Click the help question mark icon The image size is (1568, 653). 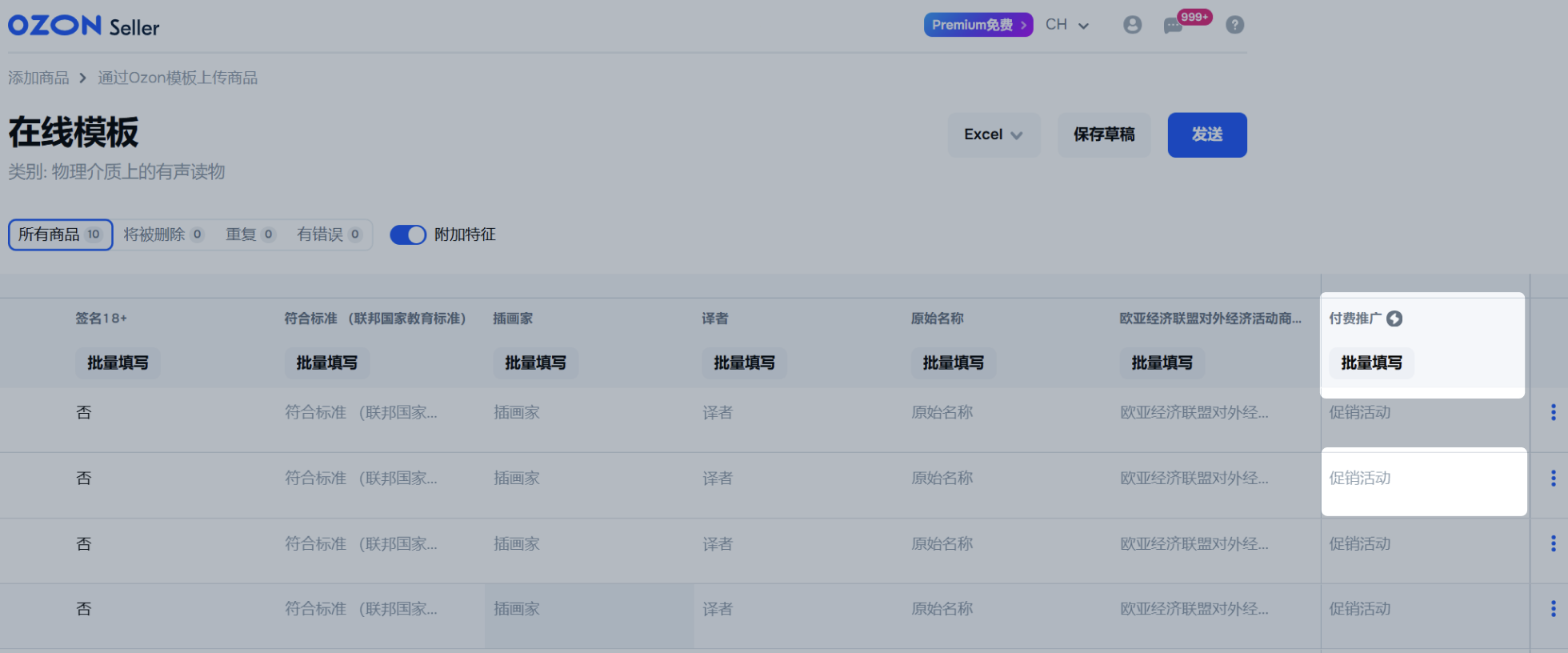tap(1234, 25)
